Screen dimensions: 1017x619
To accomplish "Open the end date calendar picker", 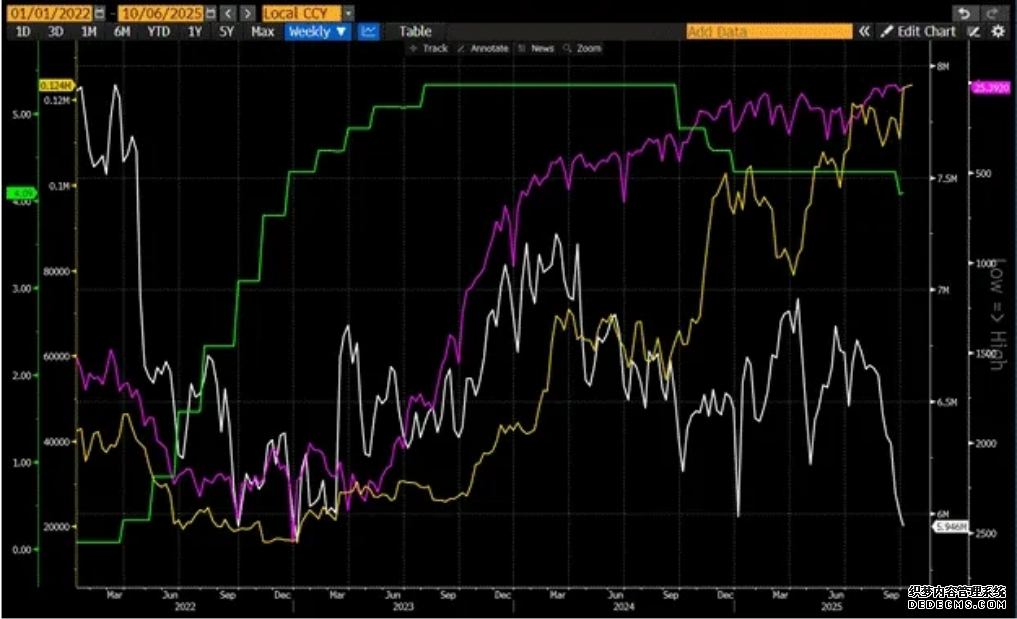I will coord(211,13).
